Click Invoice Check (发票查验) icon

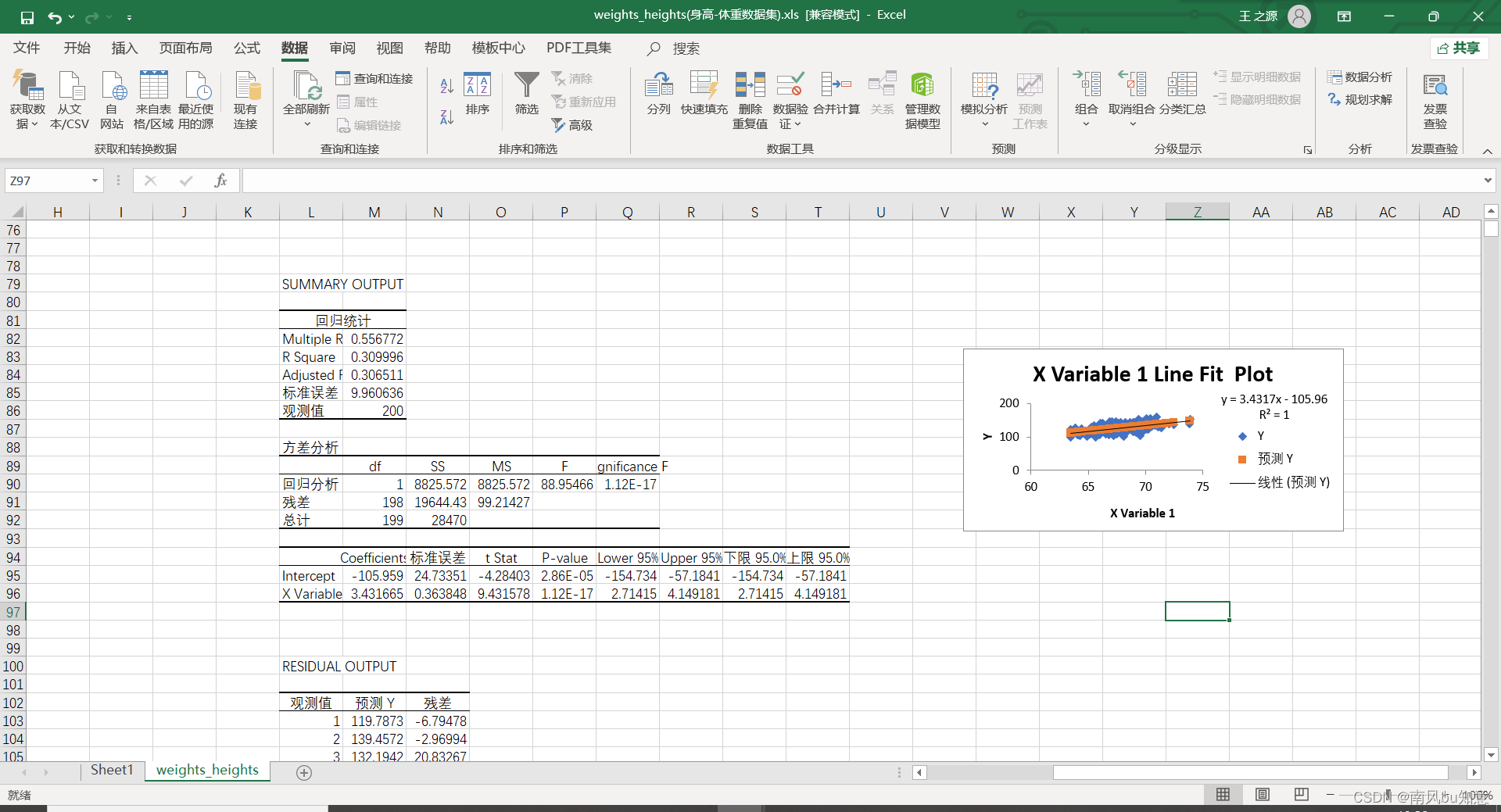click(1435, 100)
